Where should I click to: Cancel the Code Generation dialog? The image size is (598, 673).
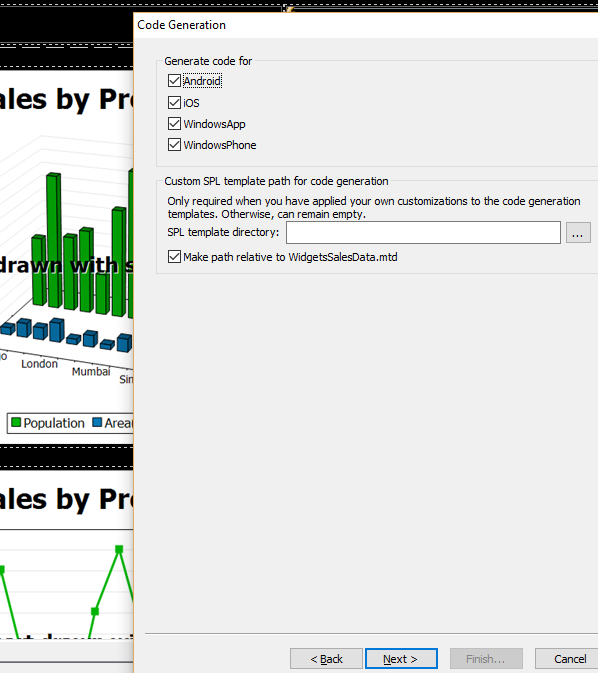pos(569,659)
